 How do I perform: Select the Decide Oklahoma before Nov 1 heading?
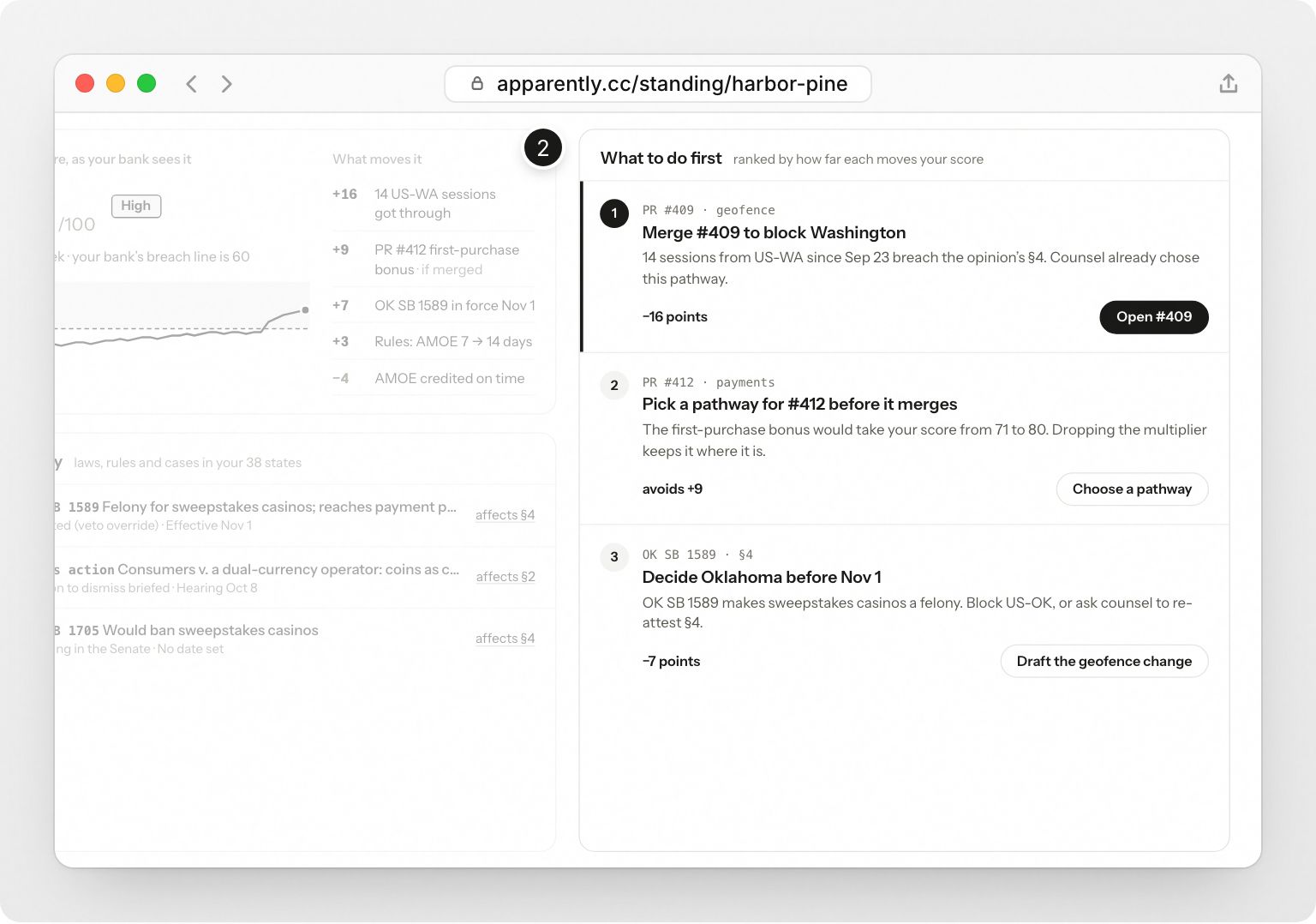[x=762, y=577]
